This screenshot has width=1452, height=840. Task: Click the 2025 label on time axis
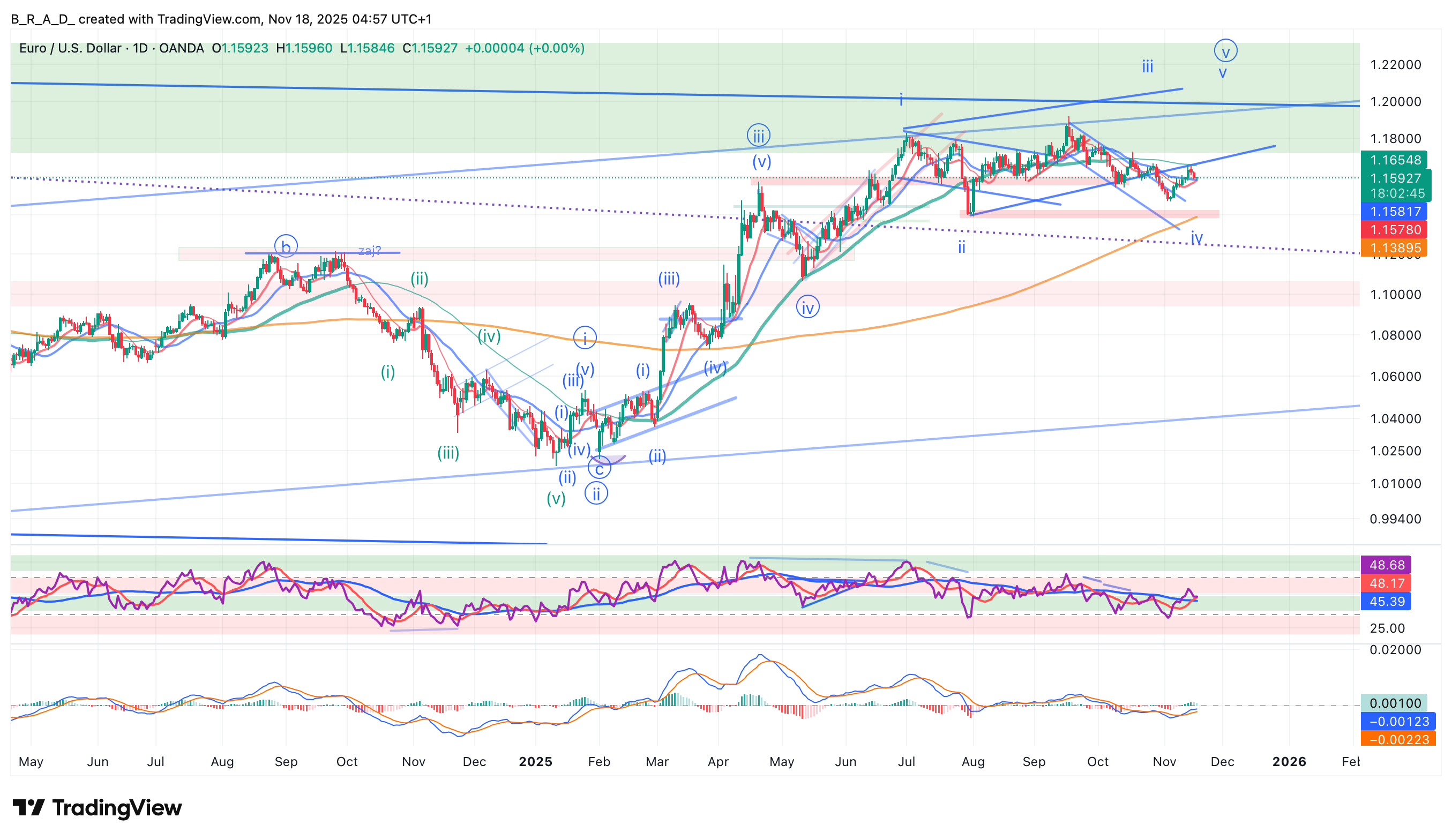pos(535,762)
